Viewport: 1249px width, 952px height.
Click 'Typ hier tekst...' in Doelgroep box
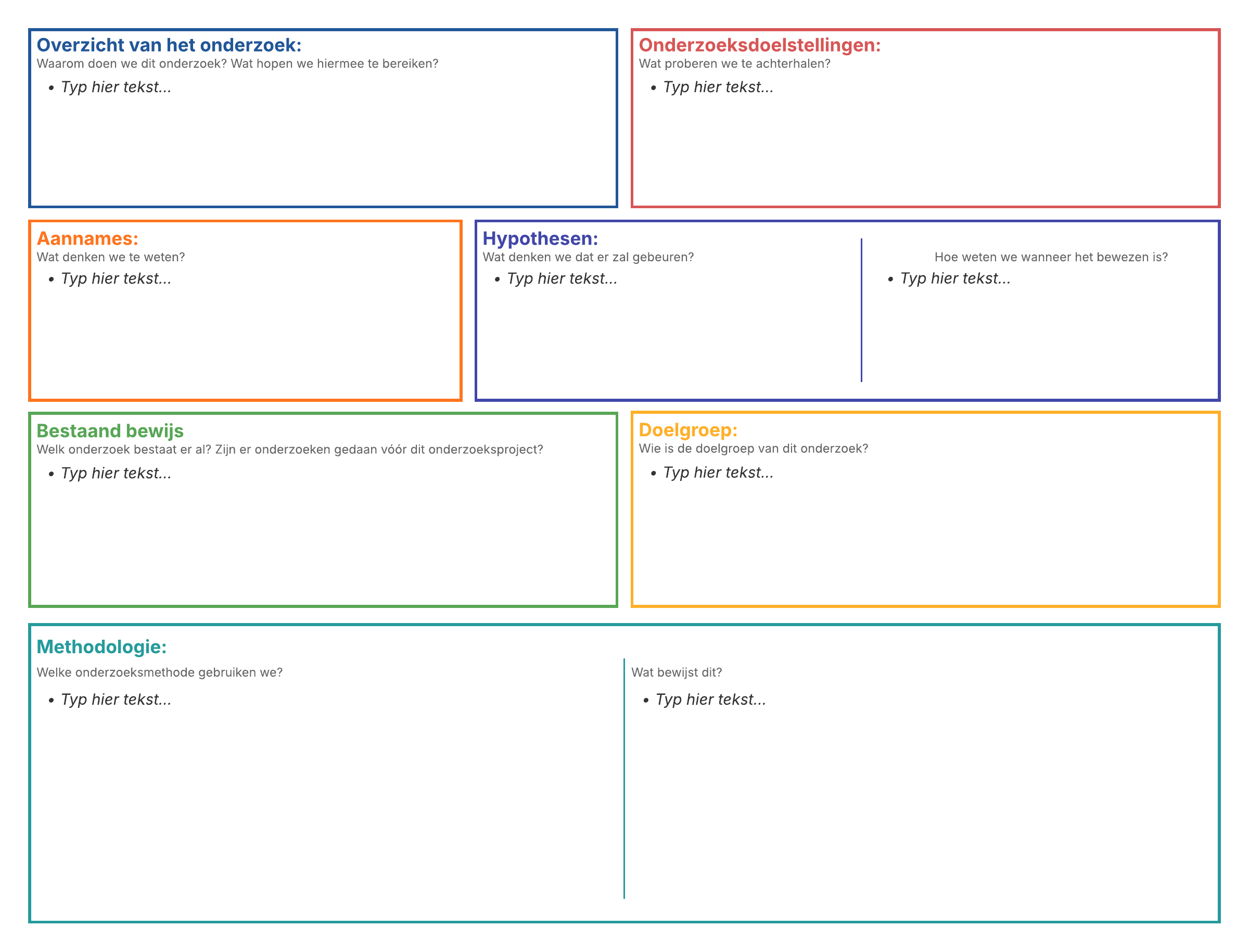pyautogui.click(x=718, y=472)
